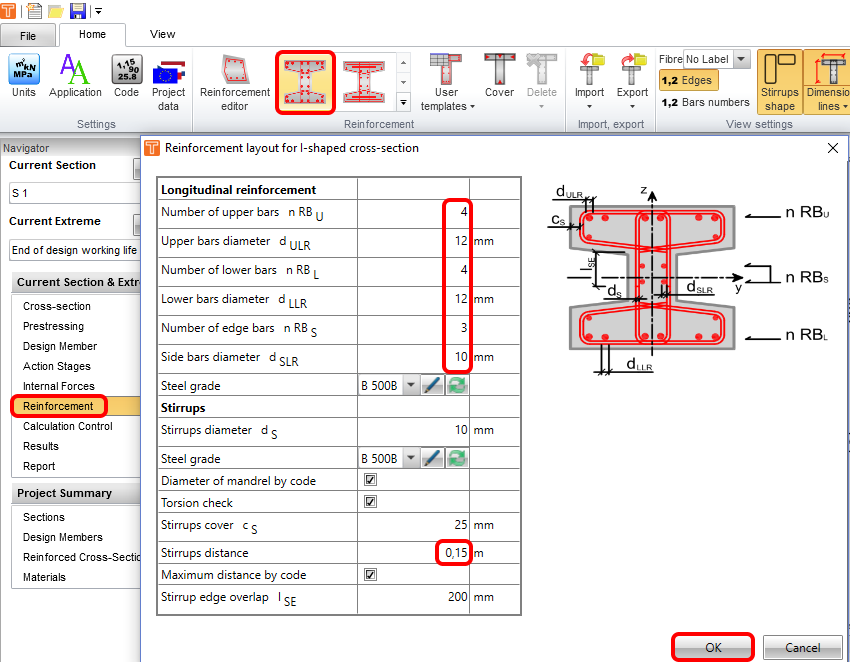This screenshot has width=850, height=662.
Task: Select the I-shaped reinforcement layout template
Action: click(305, 81)
